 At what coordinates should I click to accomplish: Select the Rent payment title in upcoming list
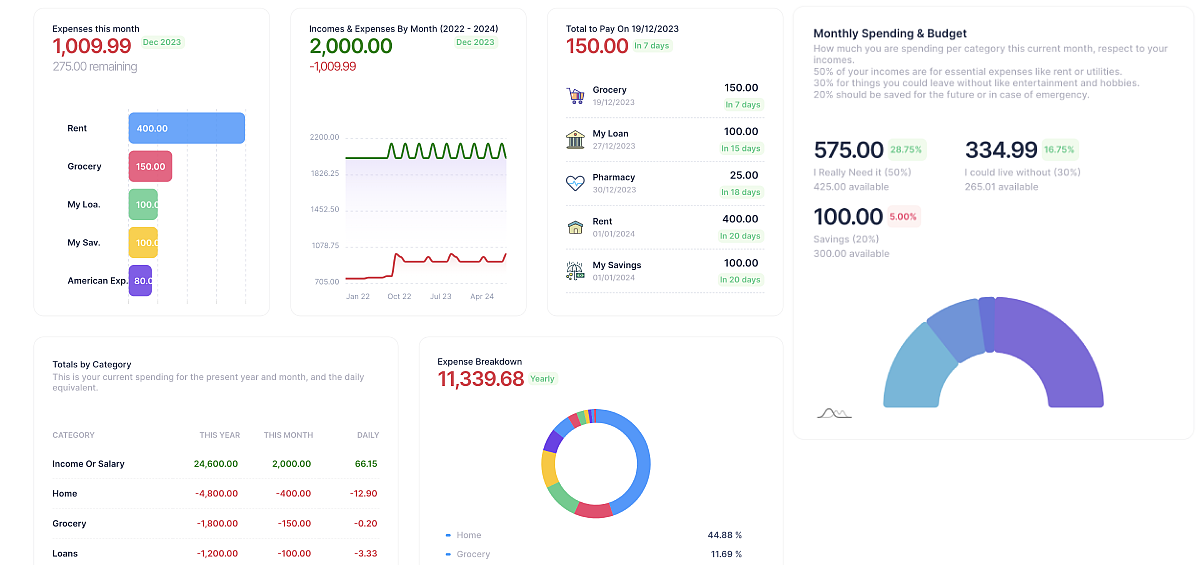click(x=603, y=221)
